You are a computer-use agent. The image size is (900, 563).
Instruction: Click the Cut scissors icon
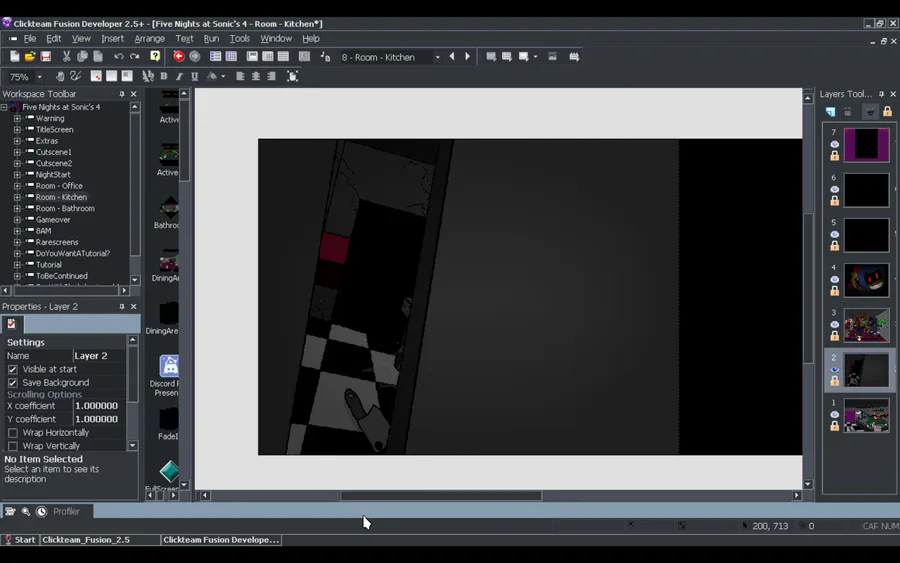point(66,57)
